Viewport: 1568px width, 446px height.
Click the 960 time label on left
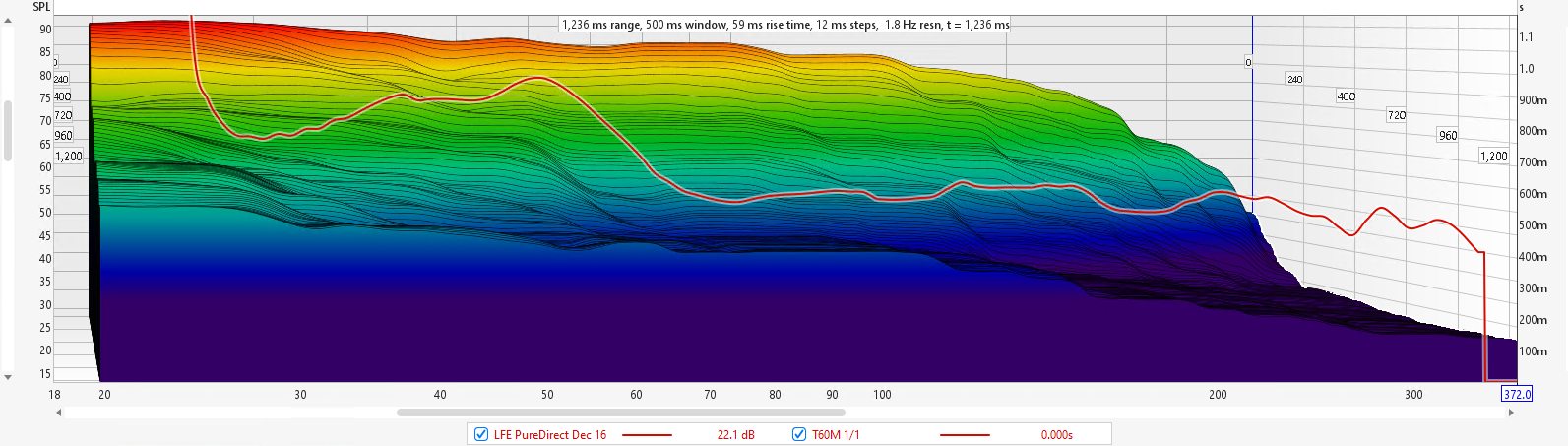tap(63, 136)
